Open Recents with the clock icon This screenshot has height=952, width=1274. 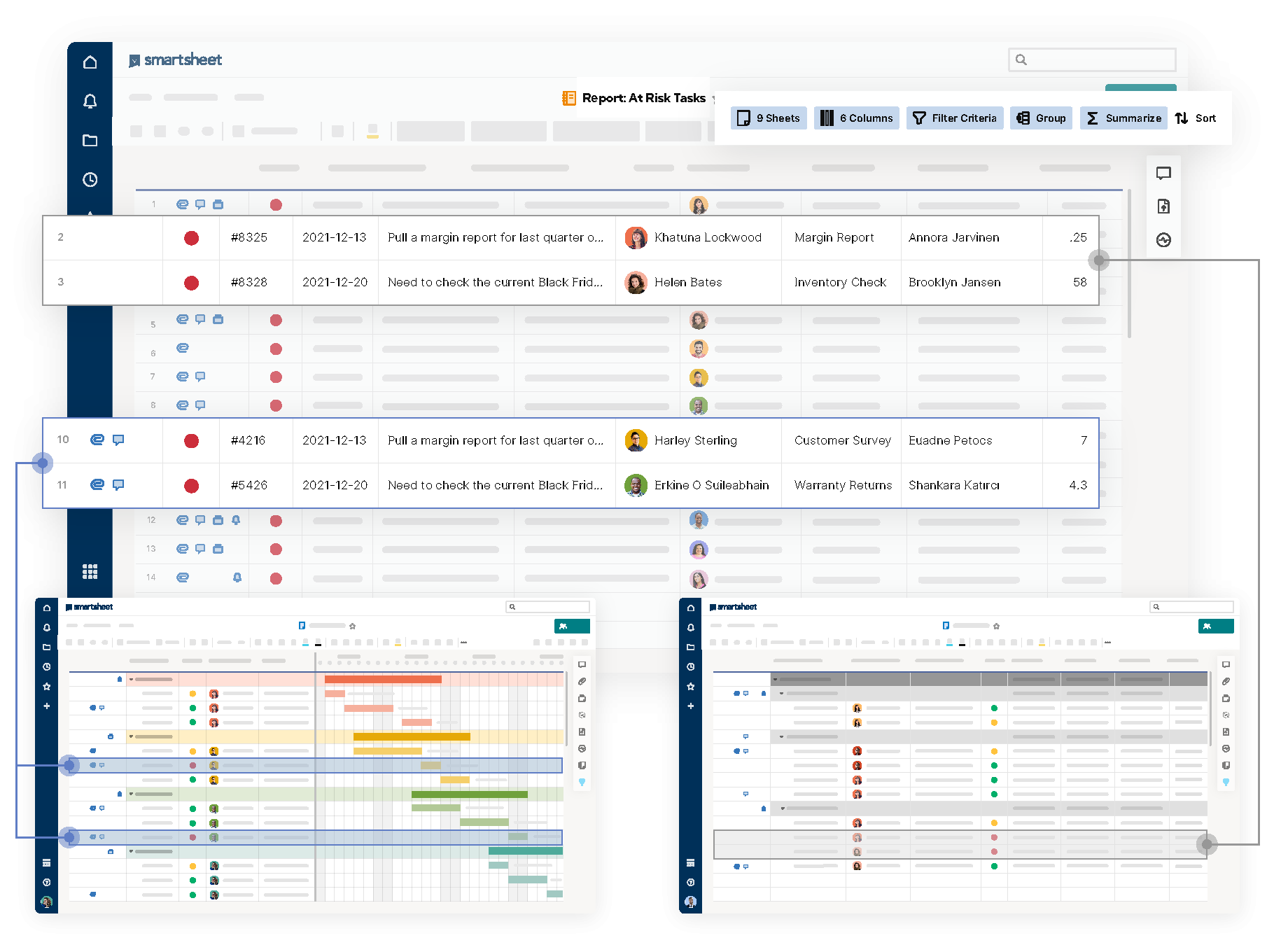click(x=90, y=180)
